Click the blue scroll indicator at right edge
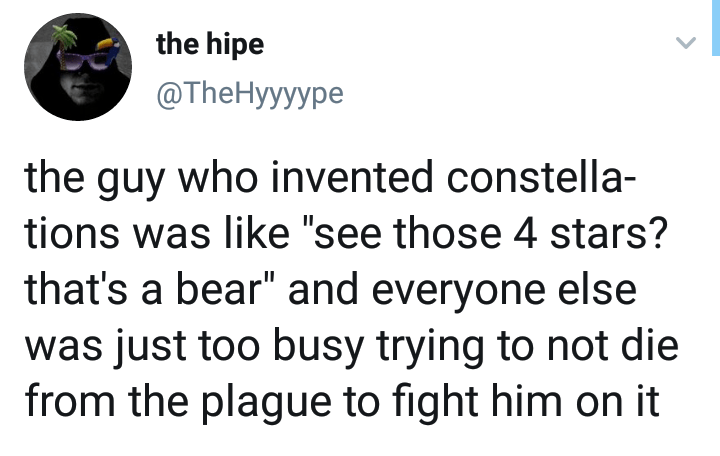 tap(715, 28)
